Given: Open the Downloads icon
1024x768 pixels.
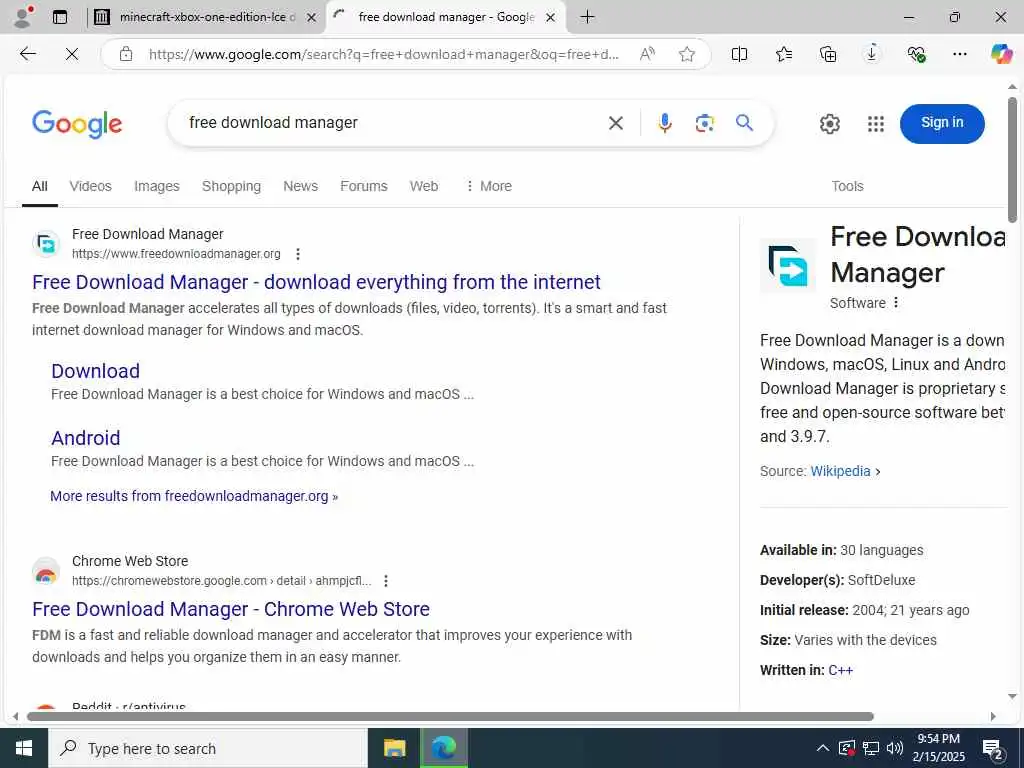Looking at the screenshot, I should pos(872,54).
